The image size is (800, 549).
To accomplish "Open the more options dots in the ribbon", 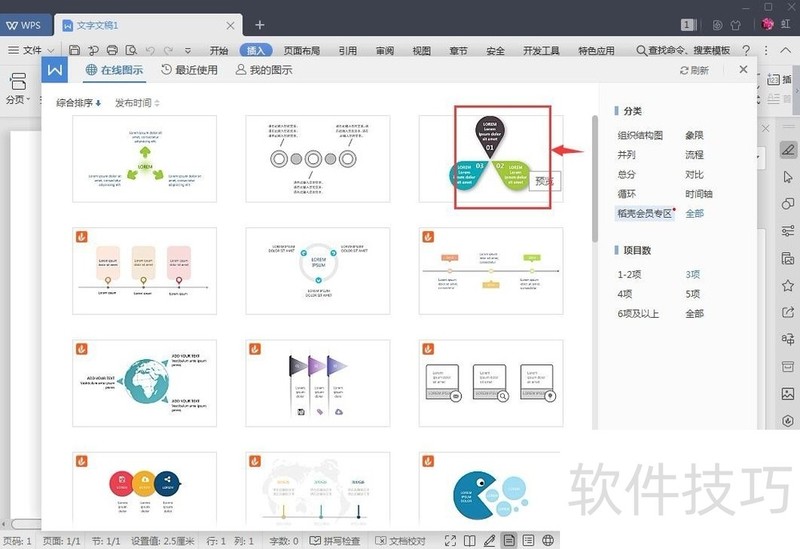I will click(766, 50).
